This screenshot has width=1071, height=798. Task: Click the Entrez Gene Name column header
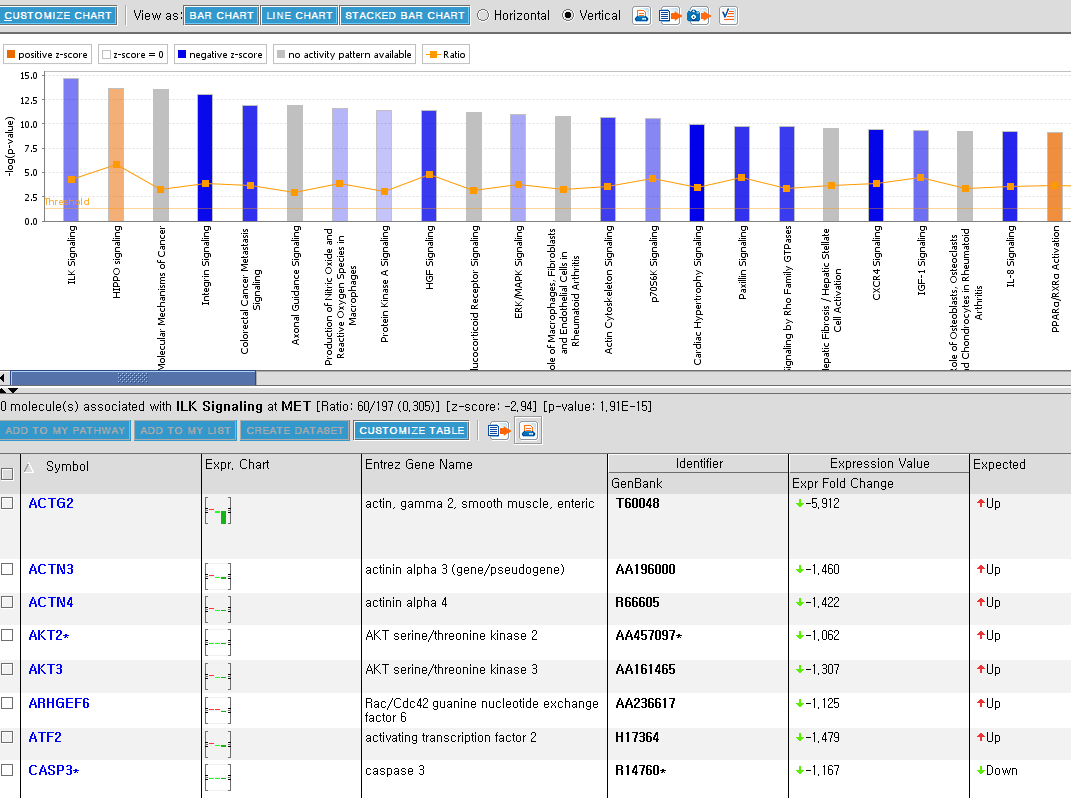point(419,465)
